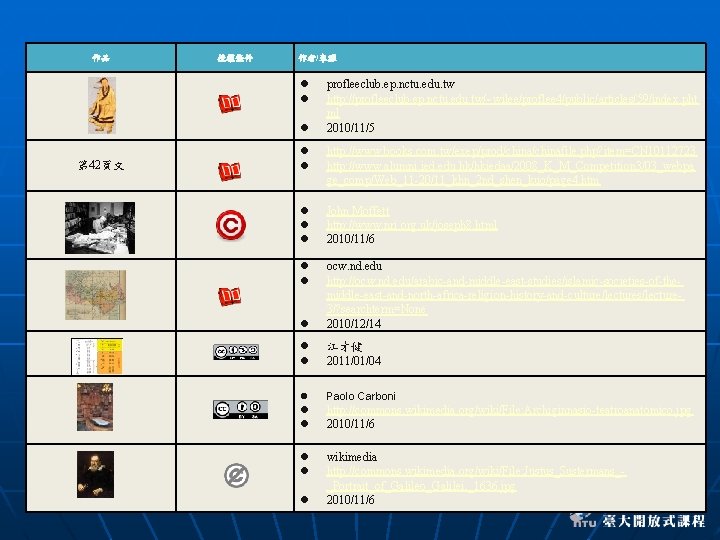Click the 作品 column header
The width and height of the screenshot is (720, 540).
pos(101,57)
